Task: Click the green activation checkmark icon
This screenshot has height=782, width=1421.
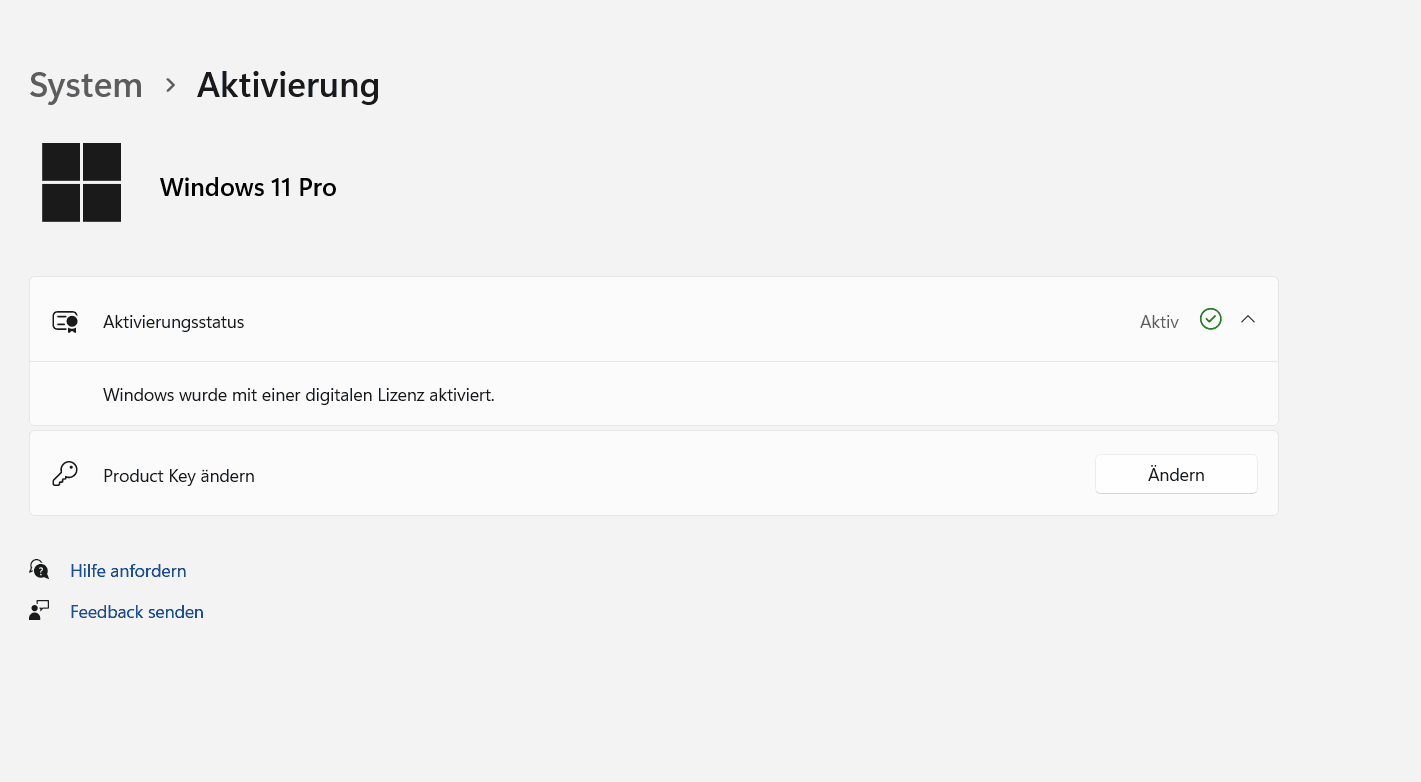Action: coord(1211,319)
